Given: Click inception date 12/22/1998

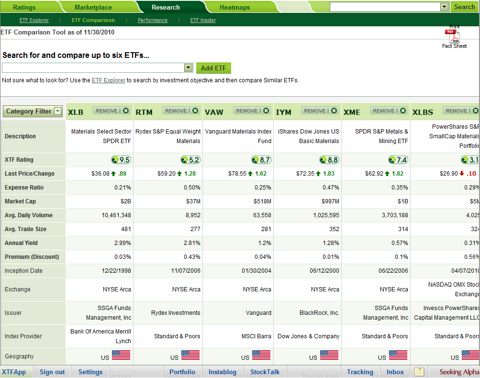Looking at the screenshot, I should [x=116, y=271].
